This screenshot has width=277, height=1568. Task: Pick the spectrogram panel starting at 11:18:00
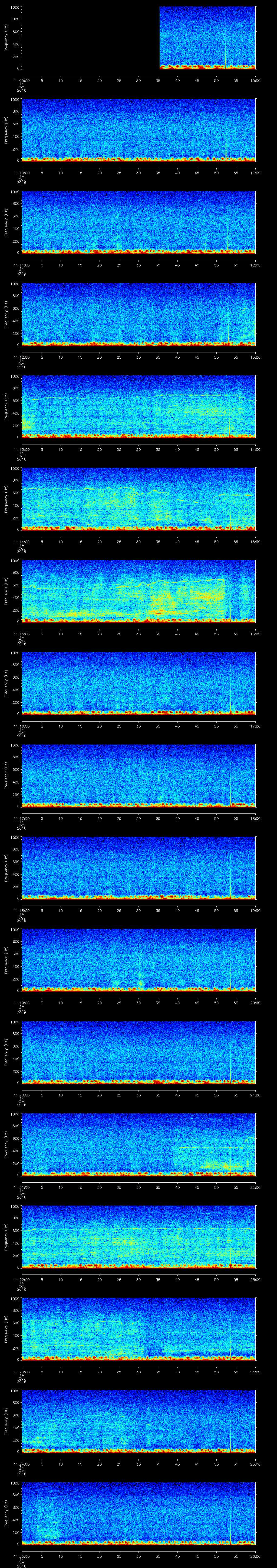pos(138,868)
